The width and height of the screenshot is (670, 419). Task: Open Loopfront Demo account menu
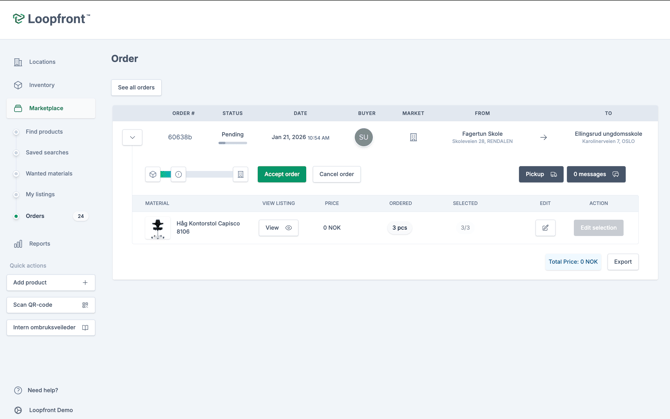click(x=50, y=410)
